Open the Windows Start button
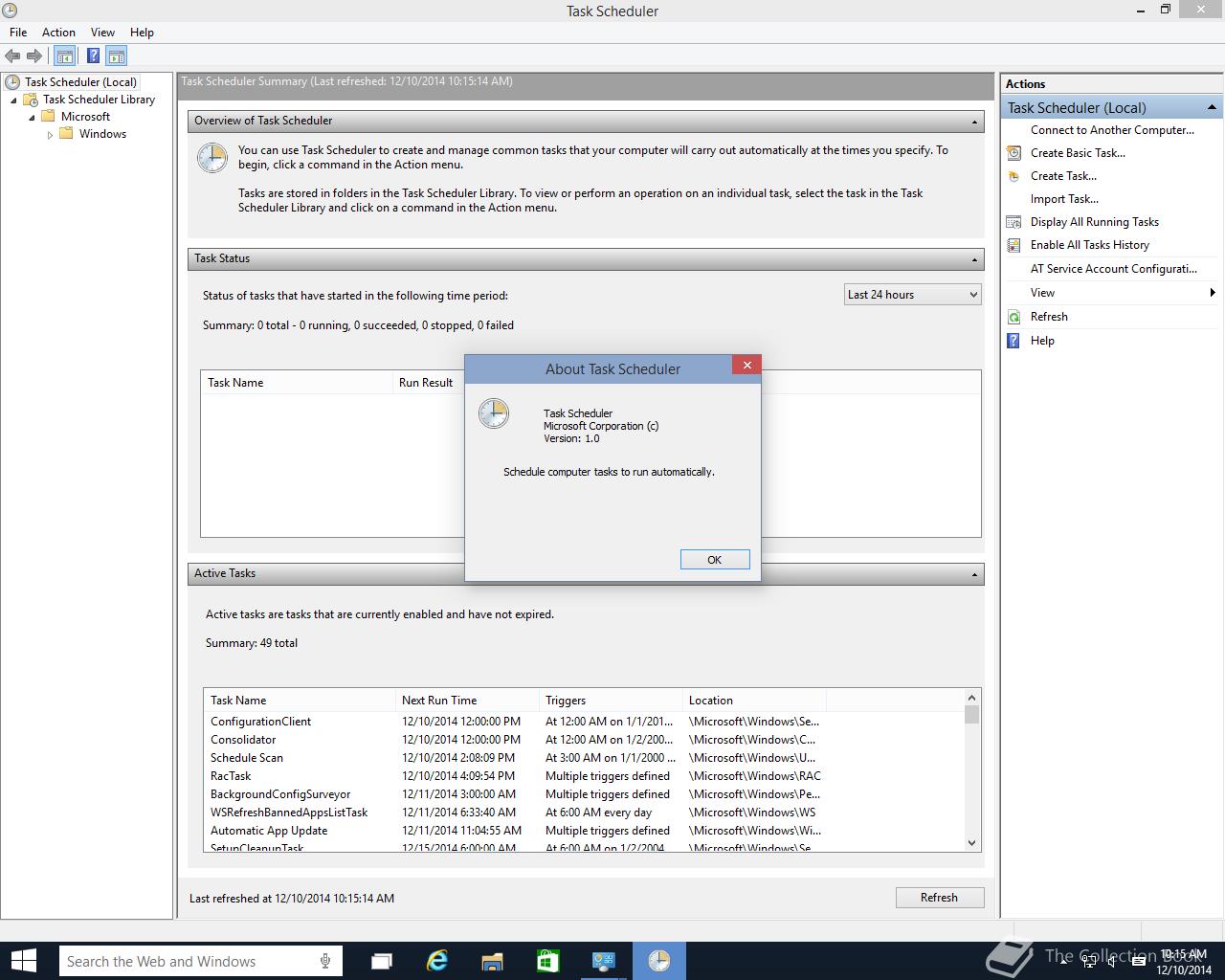Viewport: 1225px width, 980px height. coord(24,961)
